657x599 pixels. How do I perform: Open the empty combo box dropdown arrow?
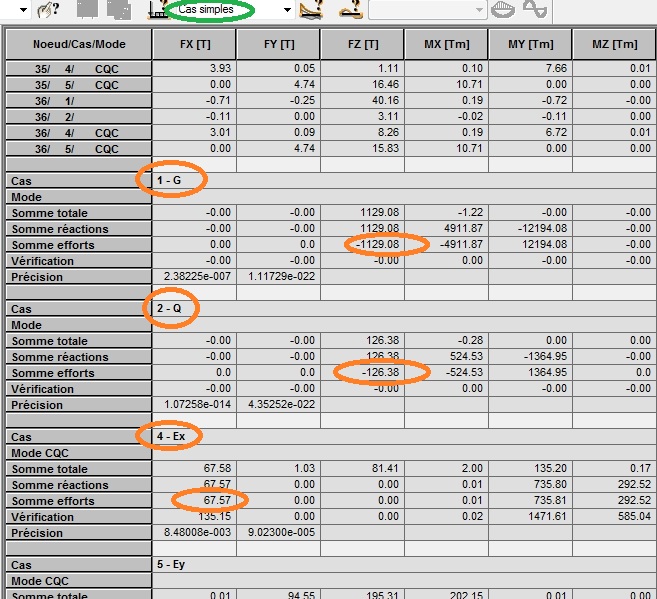coord(479,10)
